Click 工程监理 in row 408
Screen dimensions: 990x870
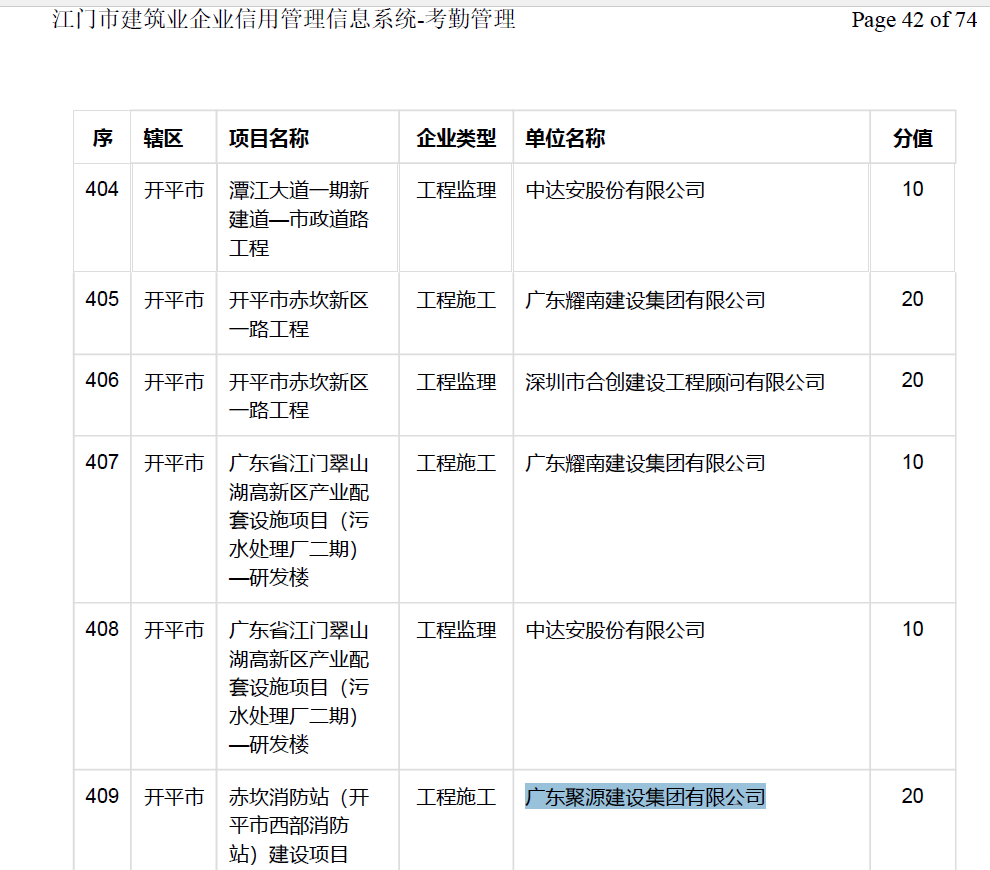(x=456, y=630)
